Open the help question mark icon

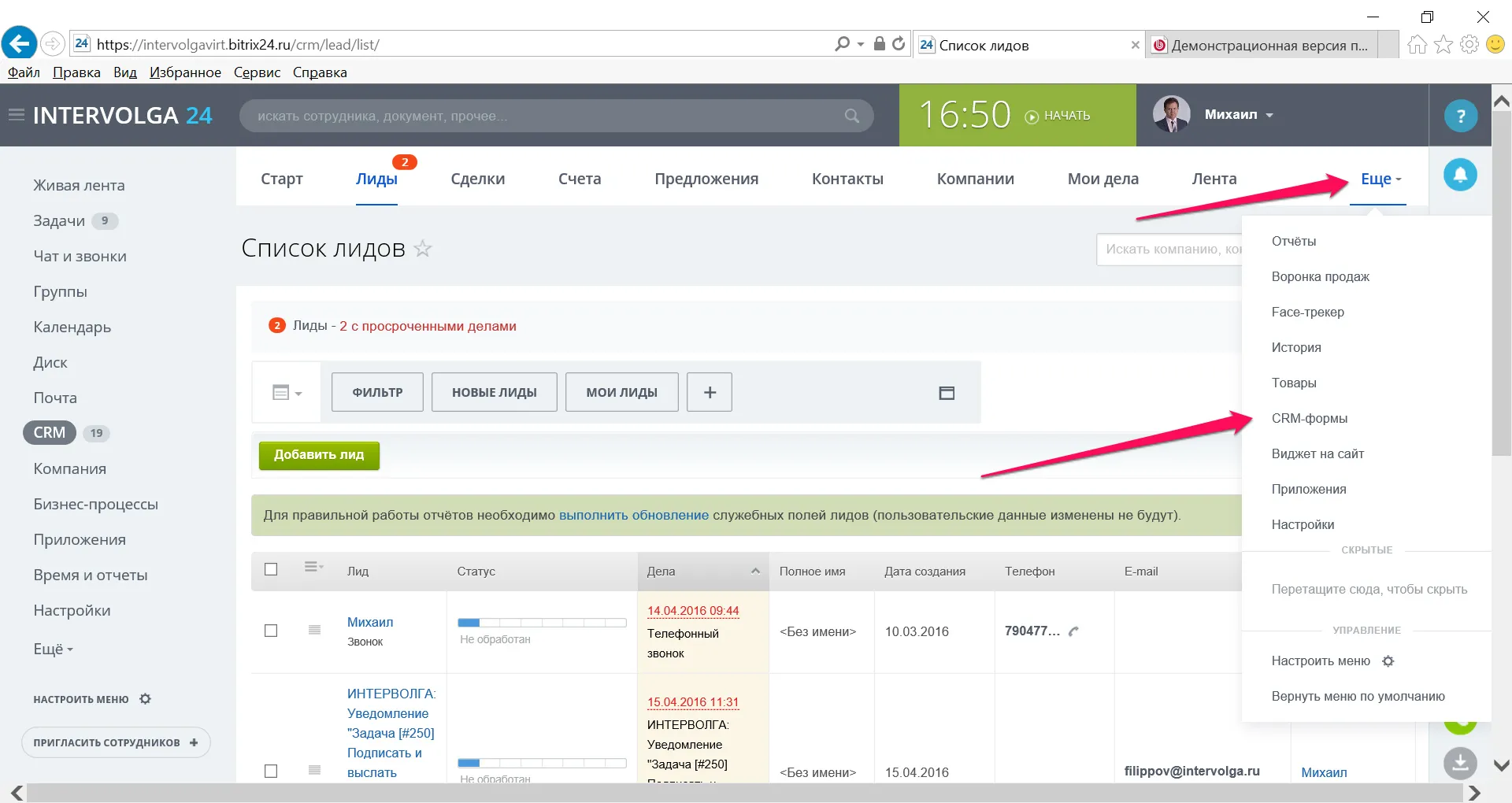pyautogui.click(x=1460, y=117)
